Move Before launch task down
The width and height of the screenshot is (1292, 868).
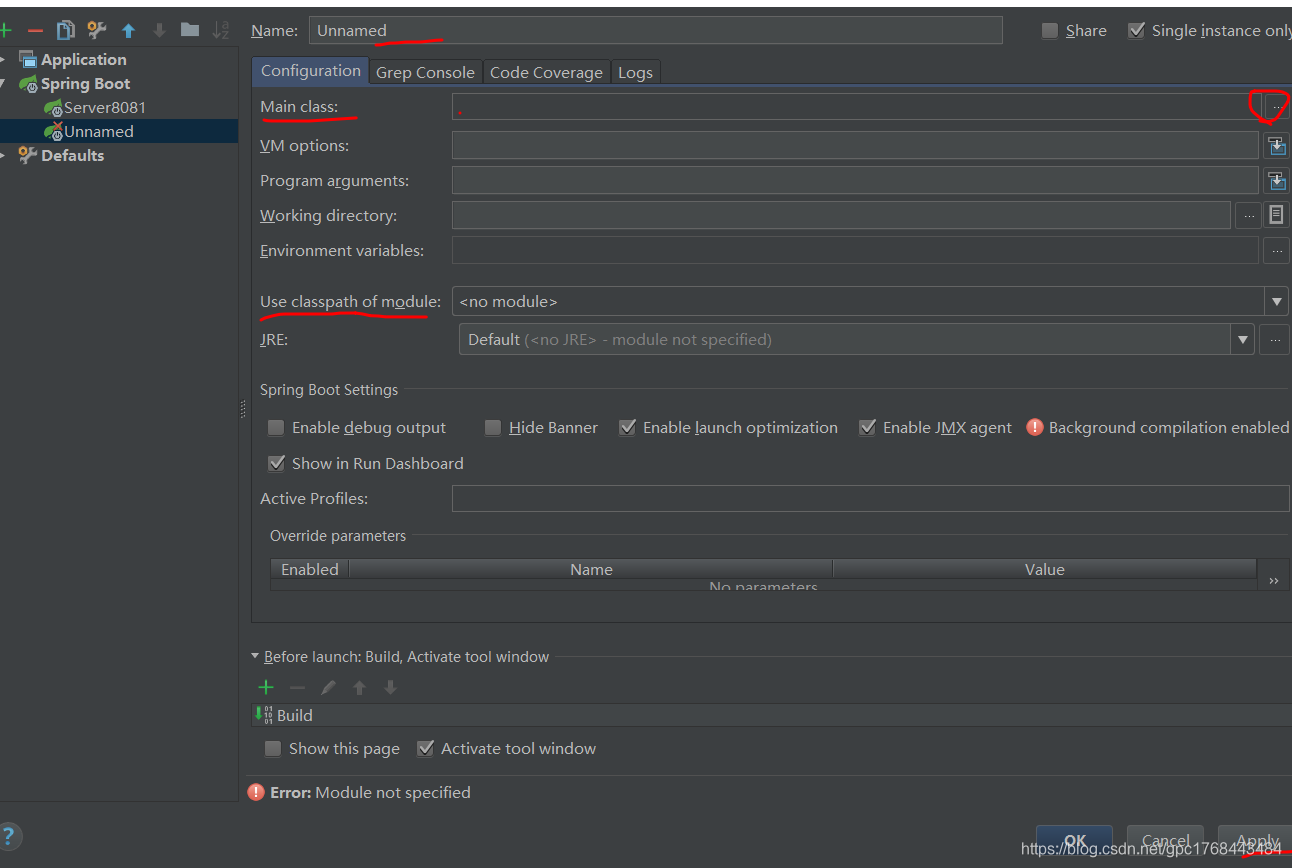point(390,687)
